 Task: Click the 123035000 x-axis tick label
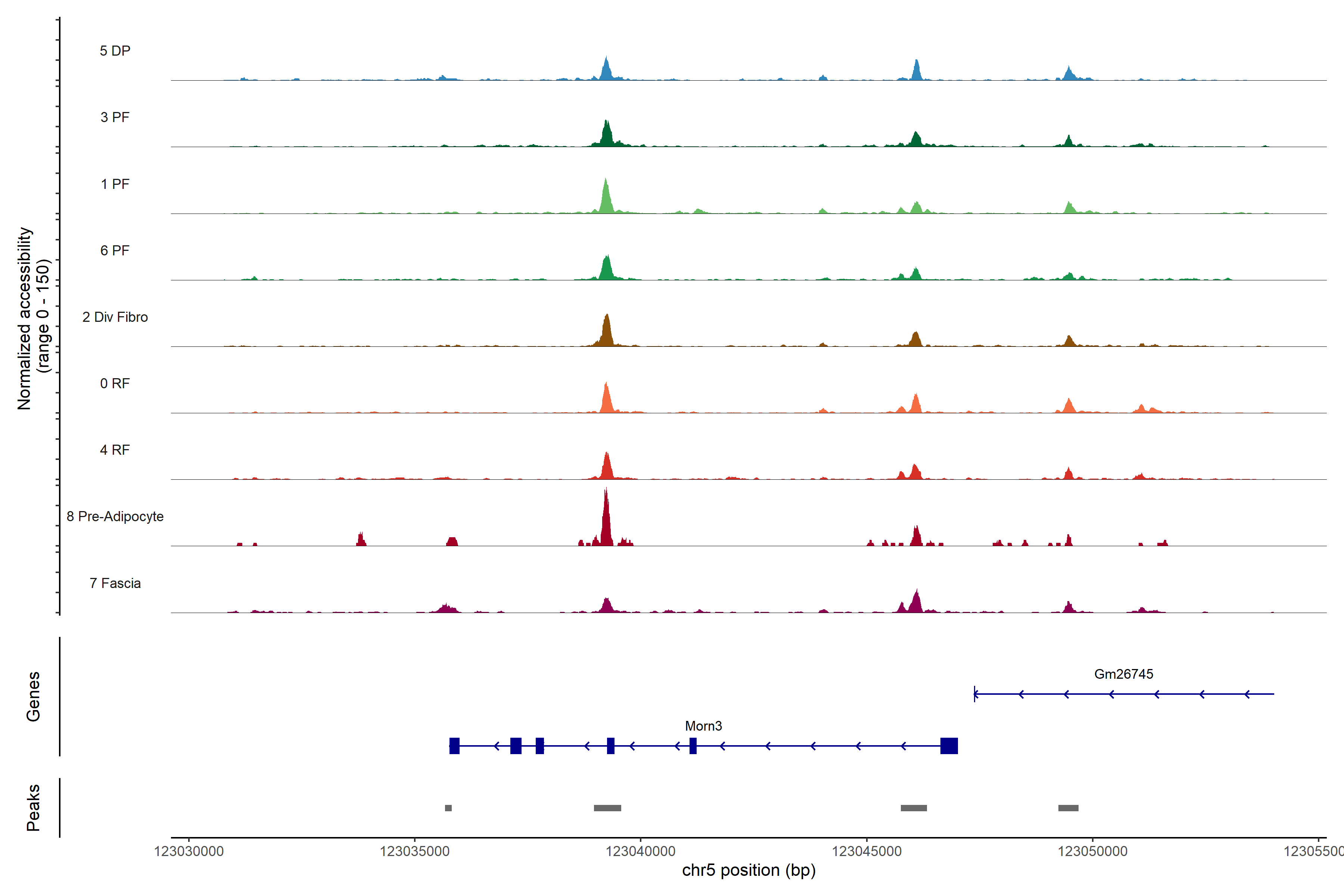tap(414, 851)
